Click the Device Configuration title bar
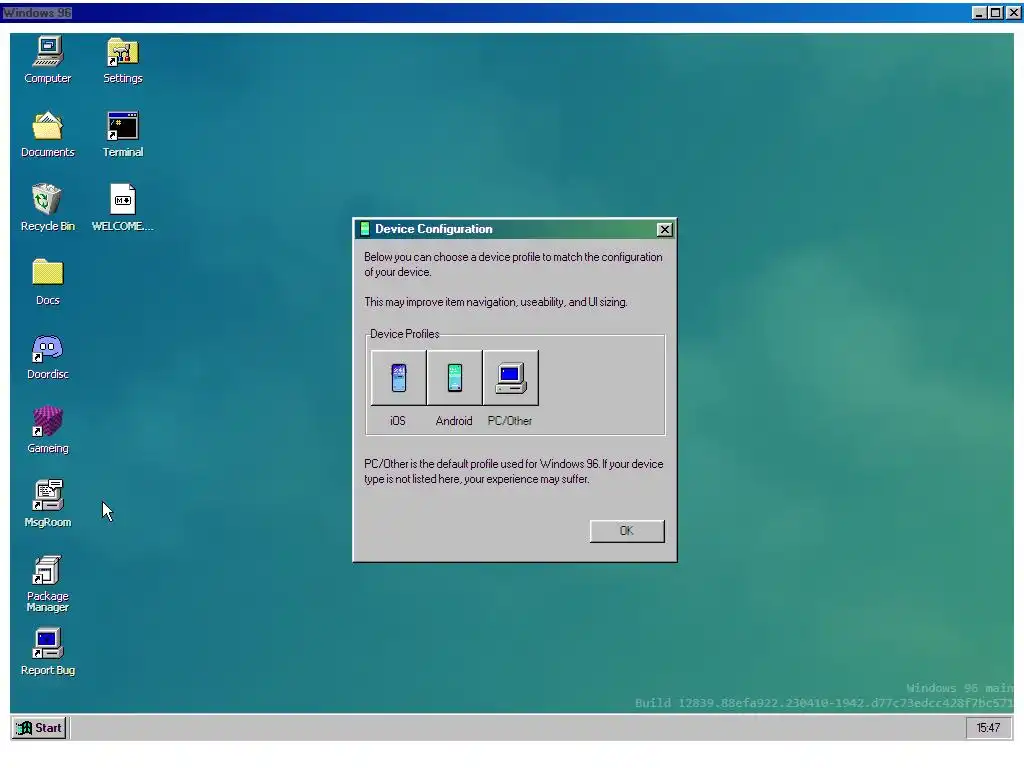Image resolution: width=1024 pixels, height=768 pixels. [x=515, y=229]
